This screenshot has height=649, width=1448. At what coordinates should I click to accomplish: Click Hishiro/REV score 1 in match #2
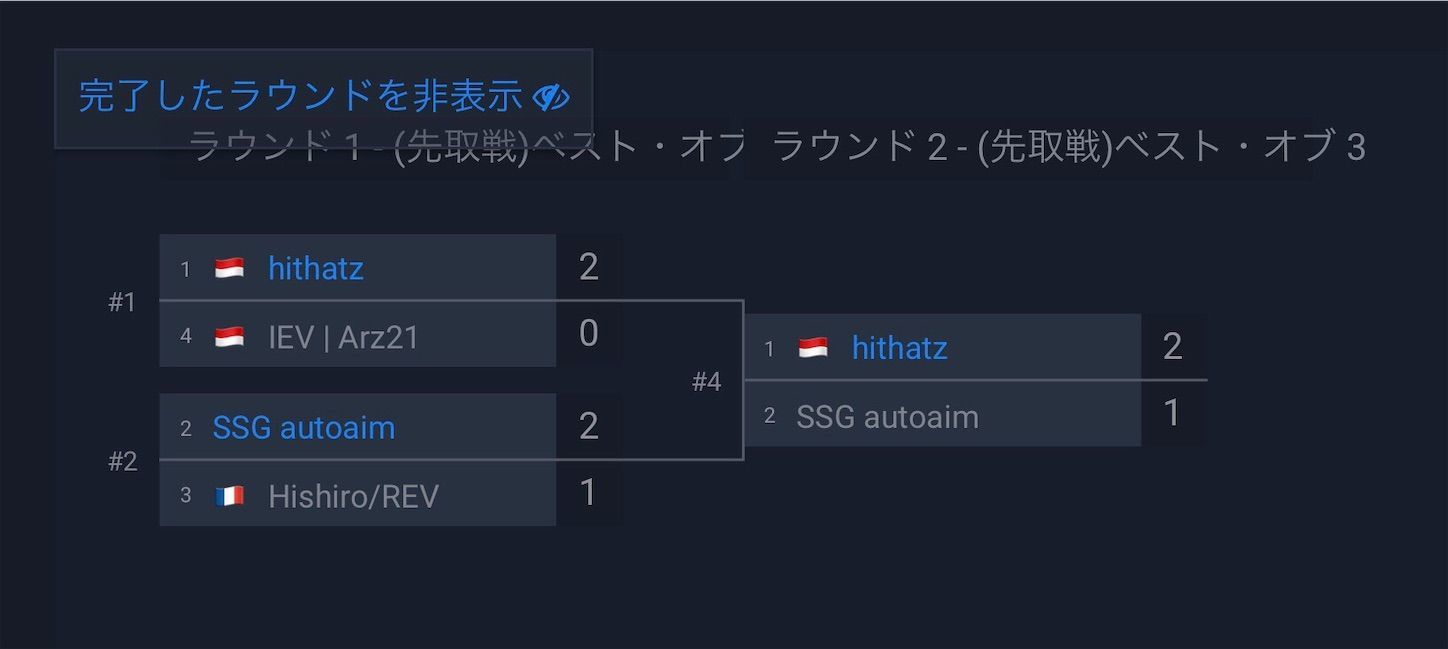click(x=588, y=493)
